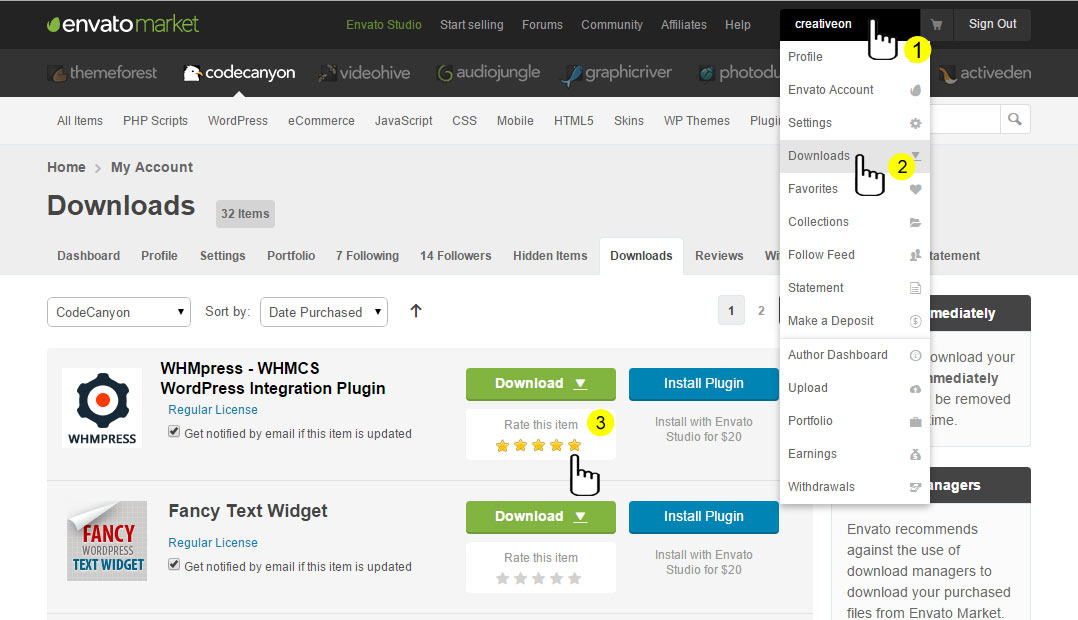Select Profile in the user dropdown
Image resolution: width=1078 pixels, height=620 pixels.
tap(855, 57)
